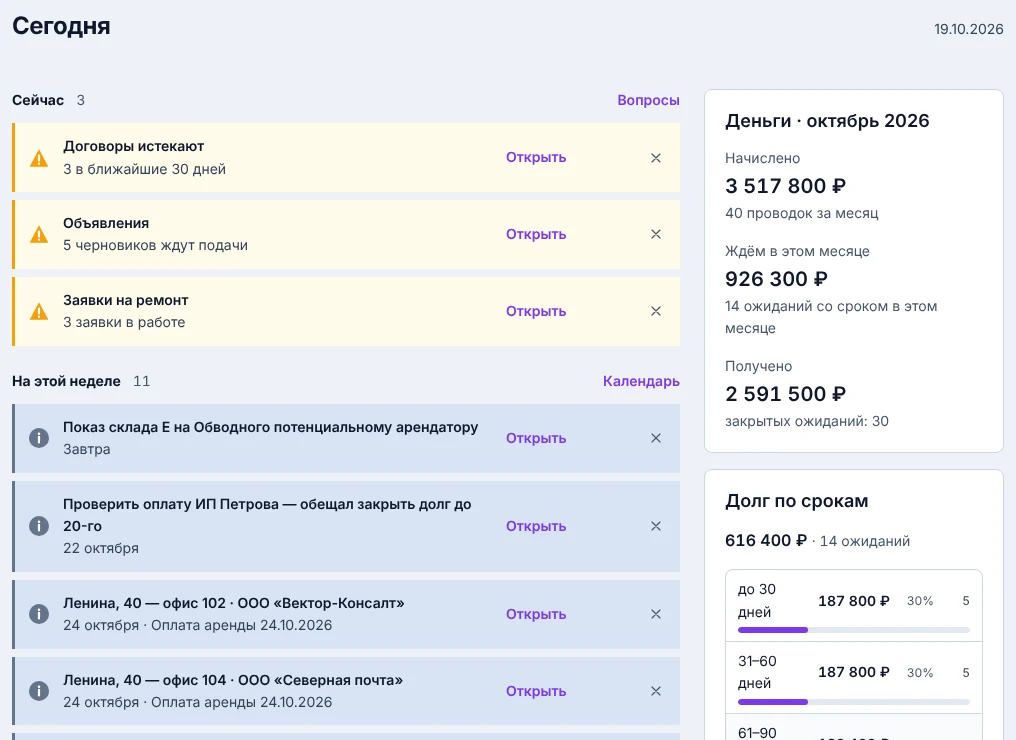This screenshot has height=740, width=1016.
Task: Click the Сегодня page title
Action: [x=61, y=27]
